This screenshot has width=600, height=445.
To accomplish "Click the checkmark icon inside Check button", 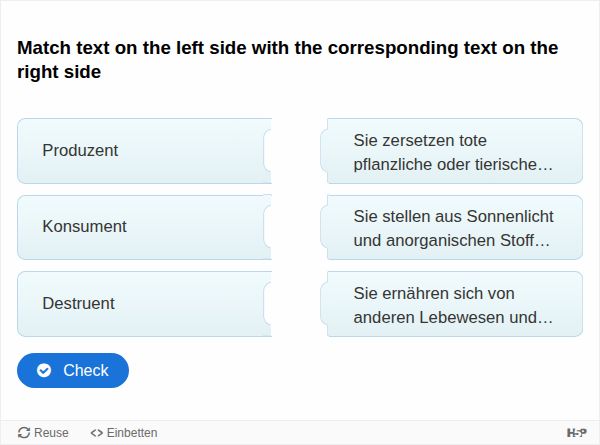I will [44, 370].
